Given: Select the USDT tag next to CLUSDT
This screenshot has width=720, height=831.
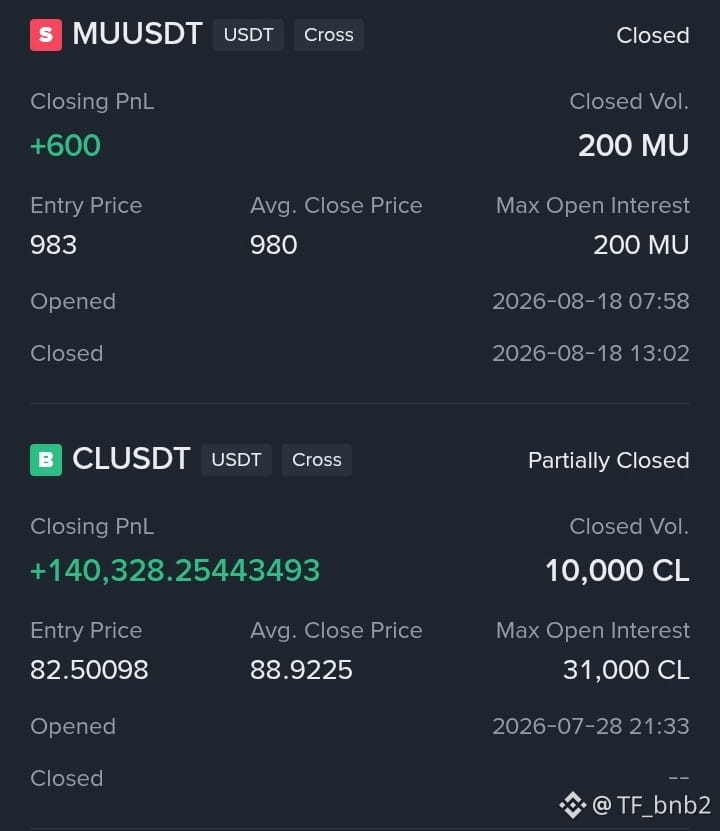Looking at the screenshot, I should click(236, 459).
